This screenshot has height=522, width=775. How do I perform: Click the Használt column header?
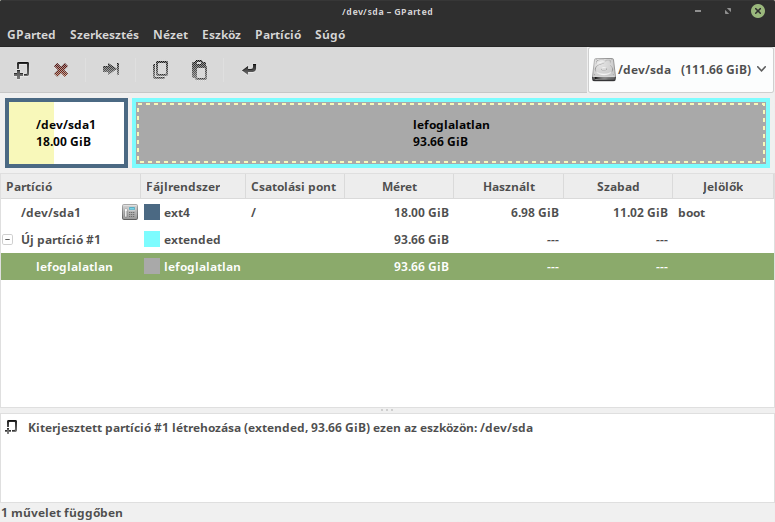pos(509,187)
